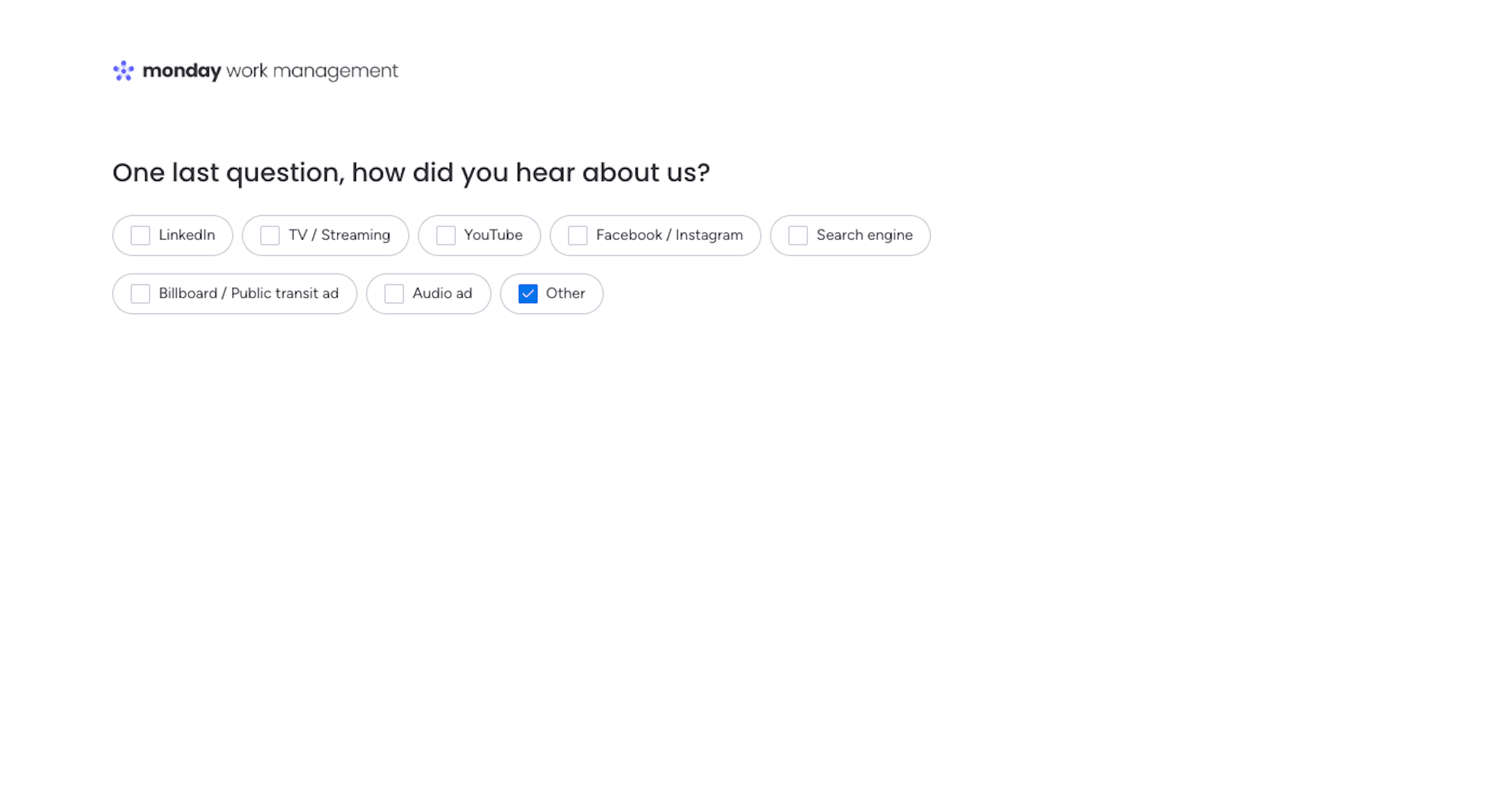This screenshot has width=1512, height=794.
Task: Enable the Audio ad checkbox
Action: [394, 294]
